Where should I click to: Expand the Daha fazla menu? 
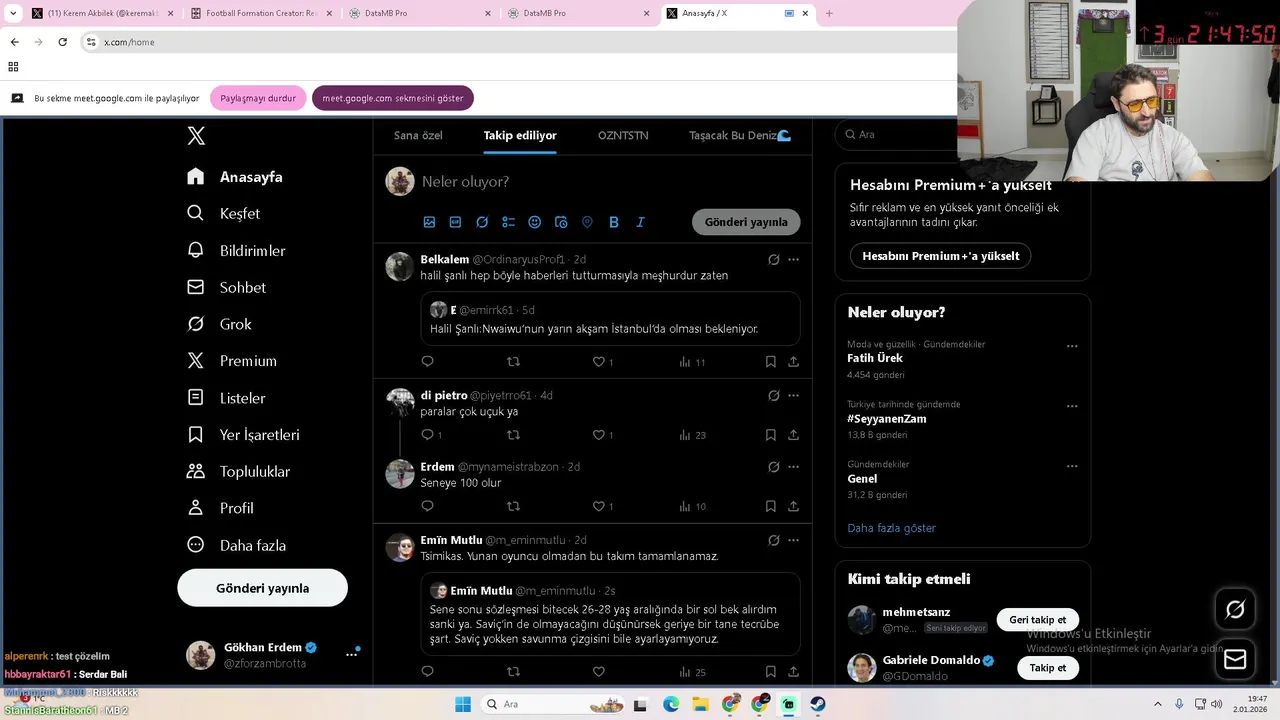pyautogui.click(x=236, y=545)
